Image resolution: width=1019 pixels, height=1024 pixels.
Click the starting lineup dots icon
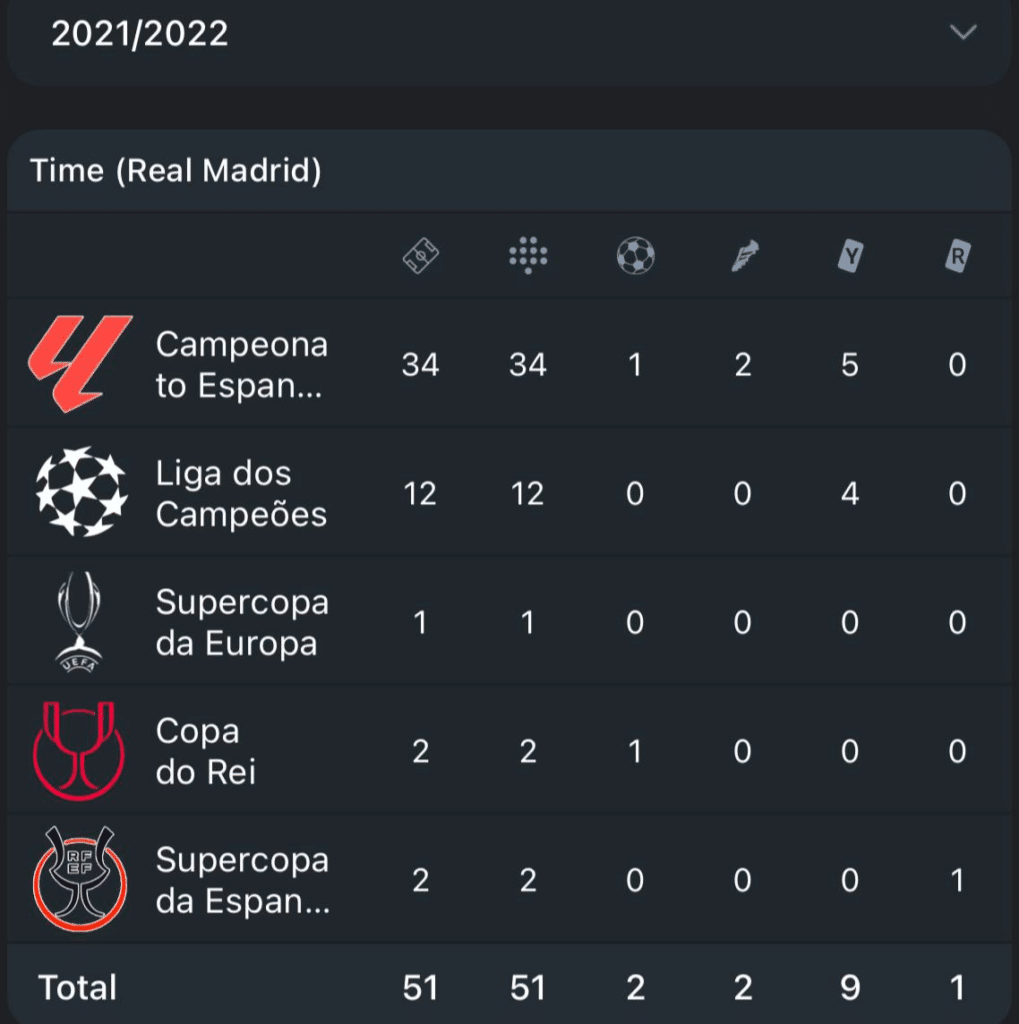[x=528, y=257]
